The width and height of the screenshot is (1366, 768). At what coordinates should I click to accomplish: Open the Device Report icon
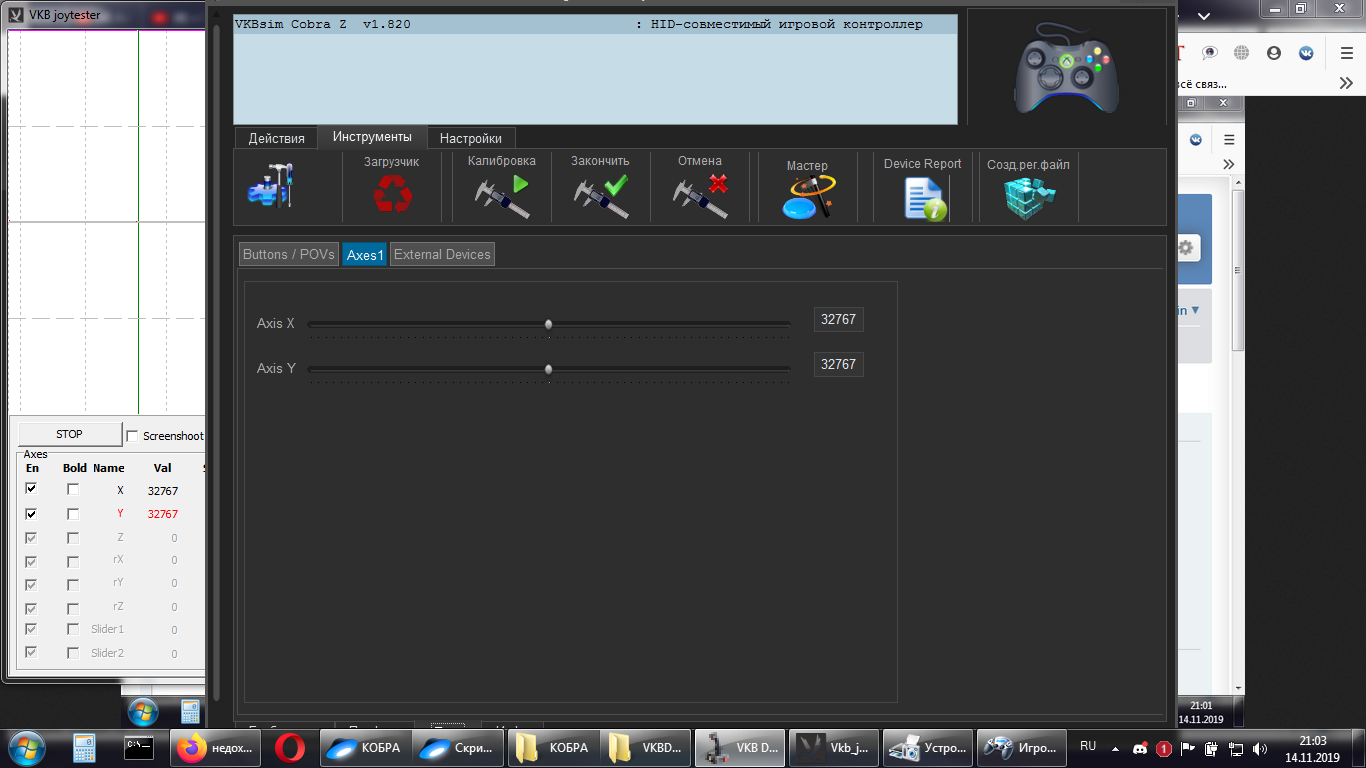923,197
